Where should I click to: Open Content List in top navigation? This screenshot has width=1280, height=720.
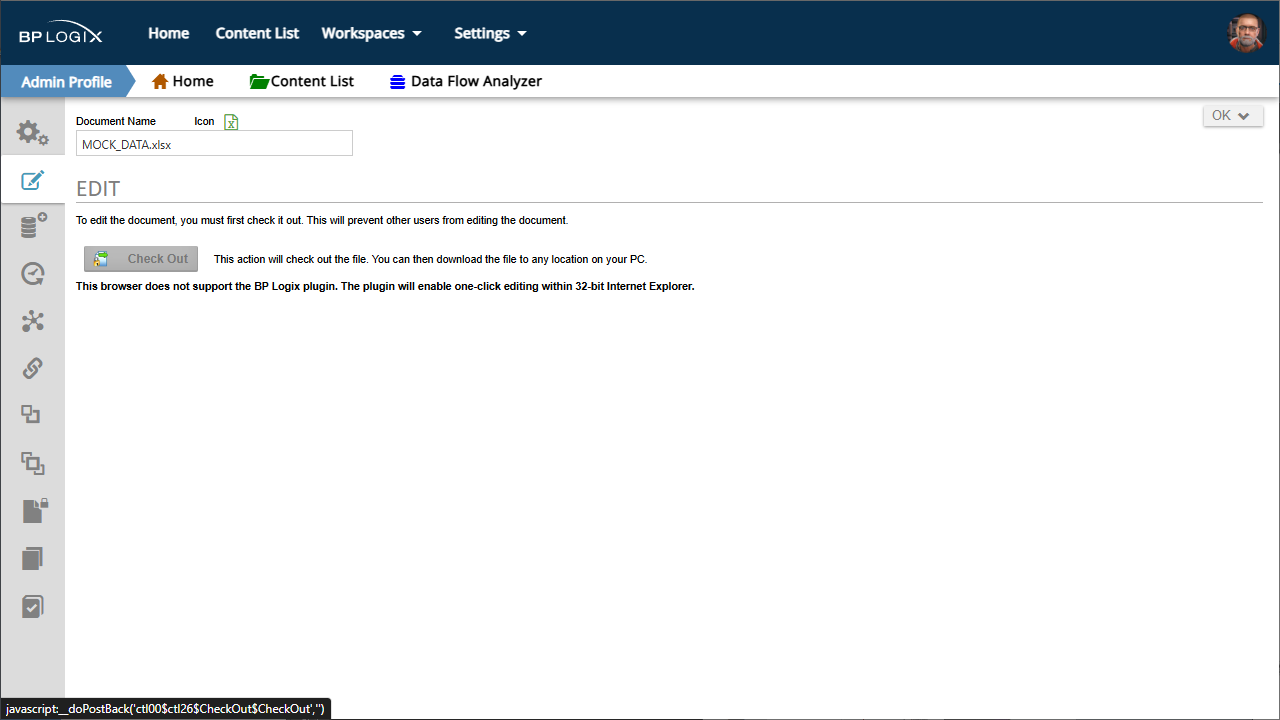(x=257, y=33)
